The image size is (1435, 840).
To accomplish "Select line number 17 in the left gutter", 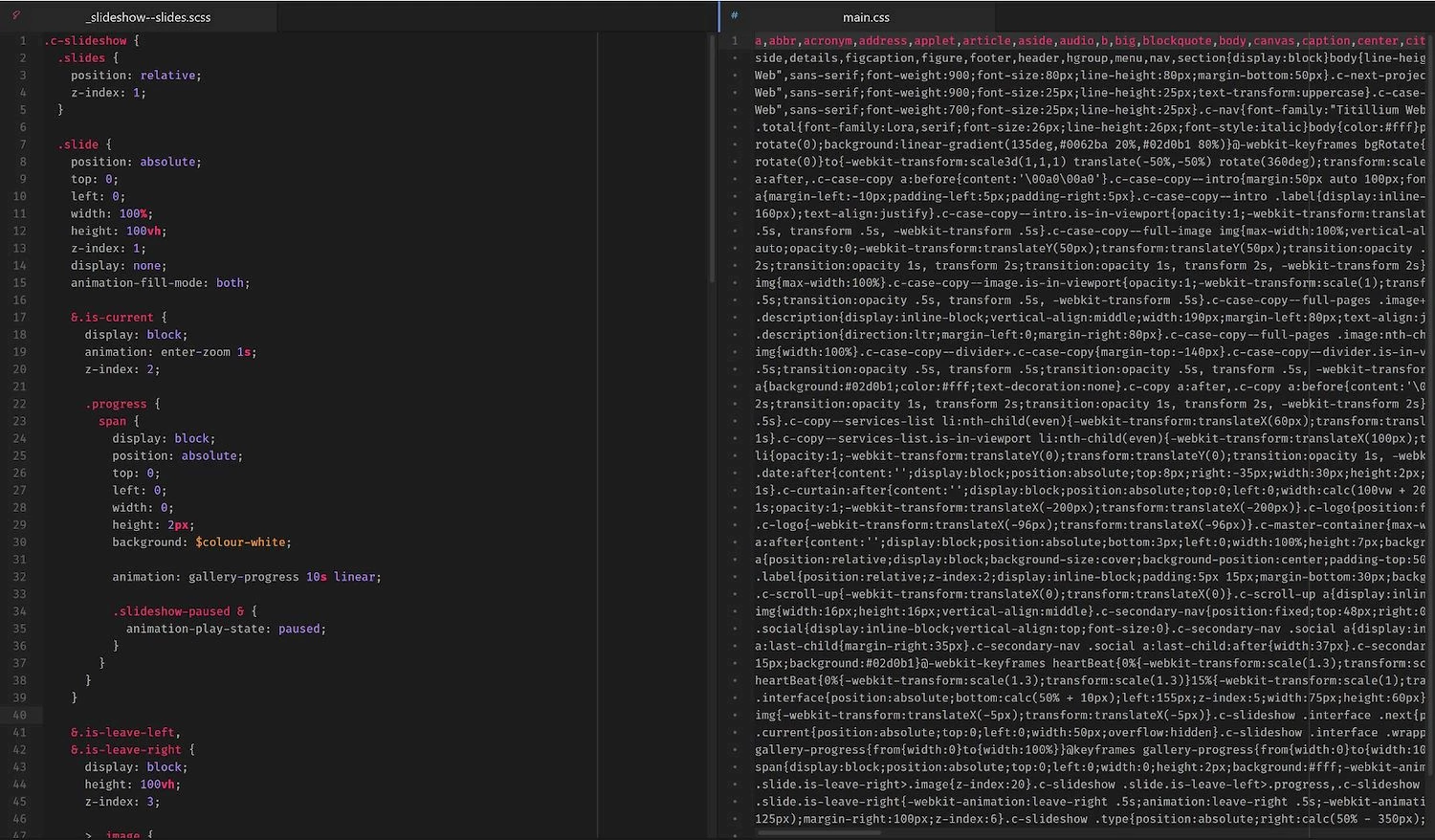I will tap(20, 318).
